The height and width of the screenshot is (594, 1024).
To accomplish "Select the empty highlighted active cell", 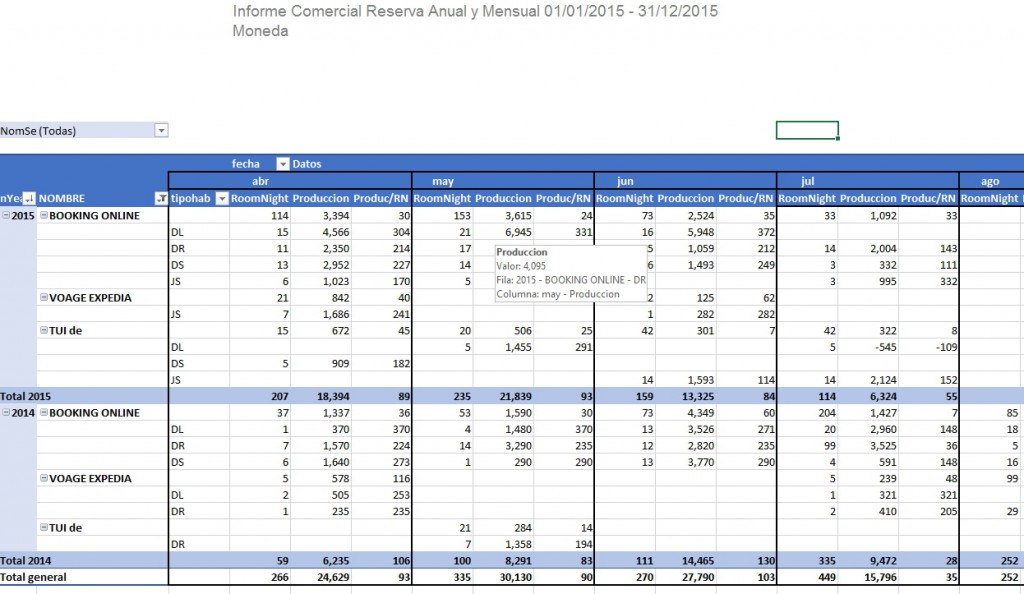I will (807, 131).
